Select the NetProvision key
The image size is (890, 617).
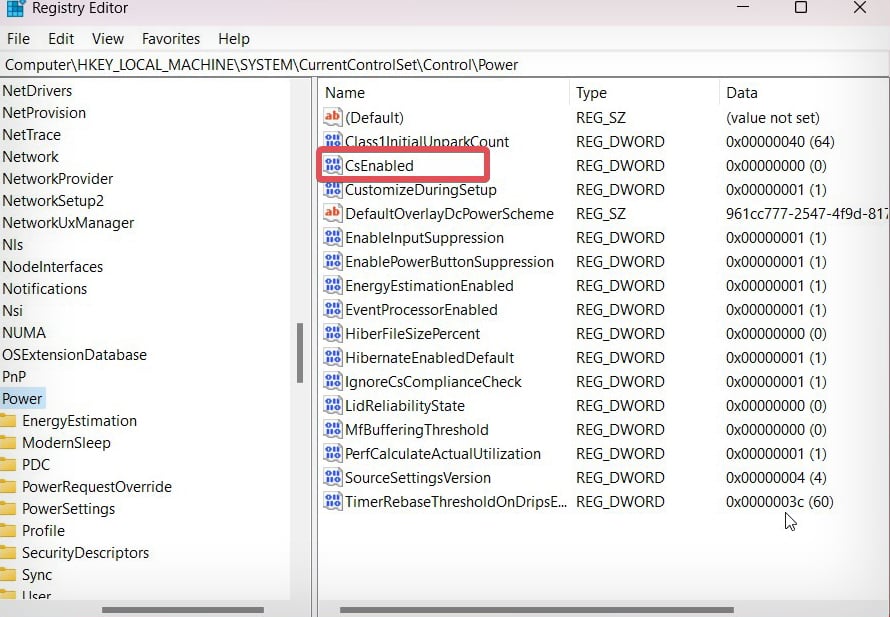pos(44,112)
